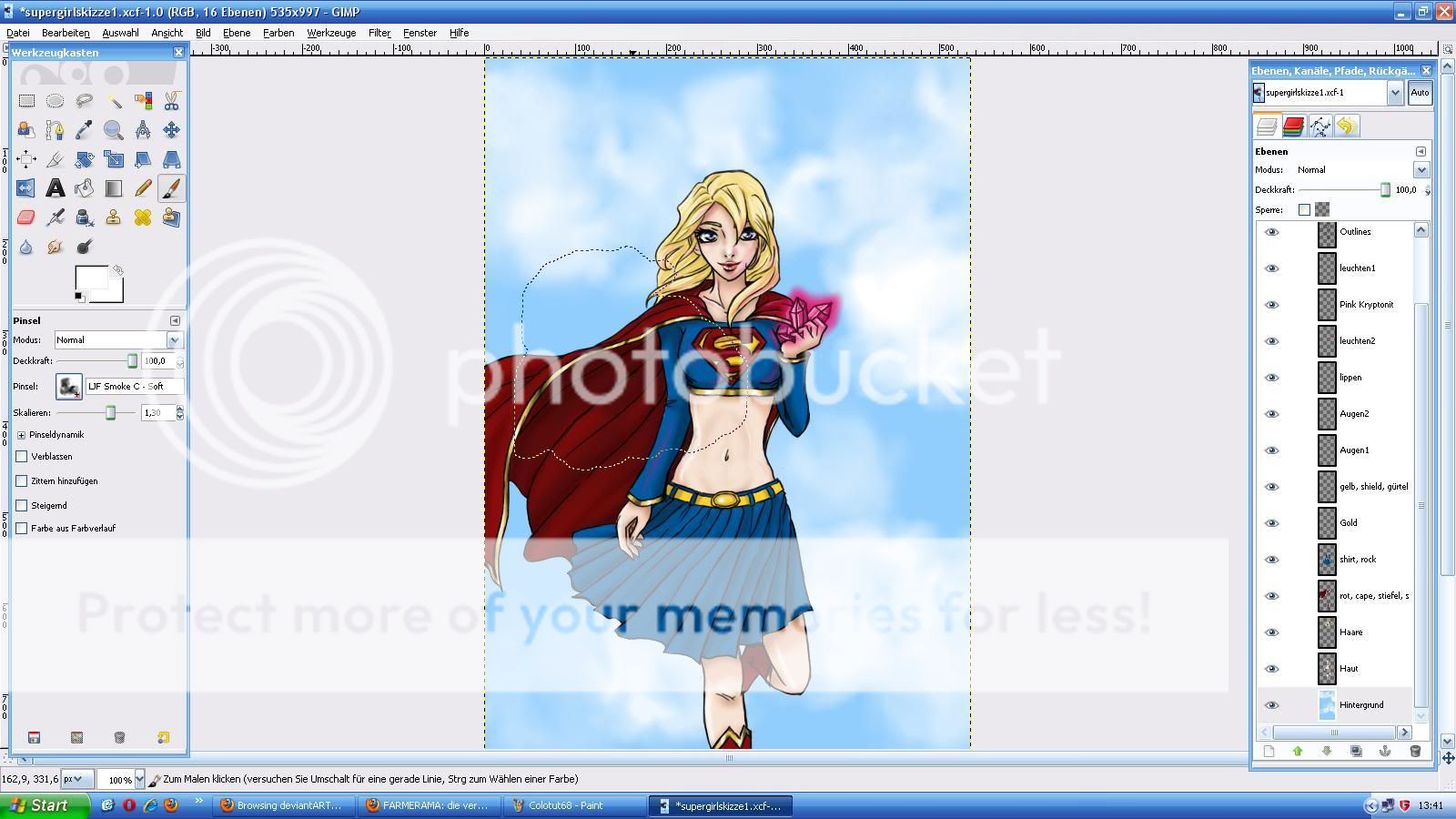
Task: Open the Filter menu
Action: (379, 32)
